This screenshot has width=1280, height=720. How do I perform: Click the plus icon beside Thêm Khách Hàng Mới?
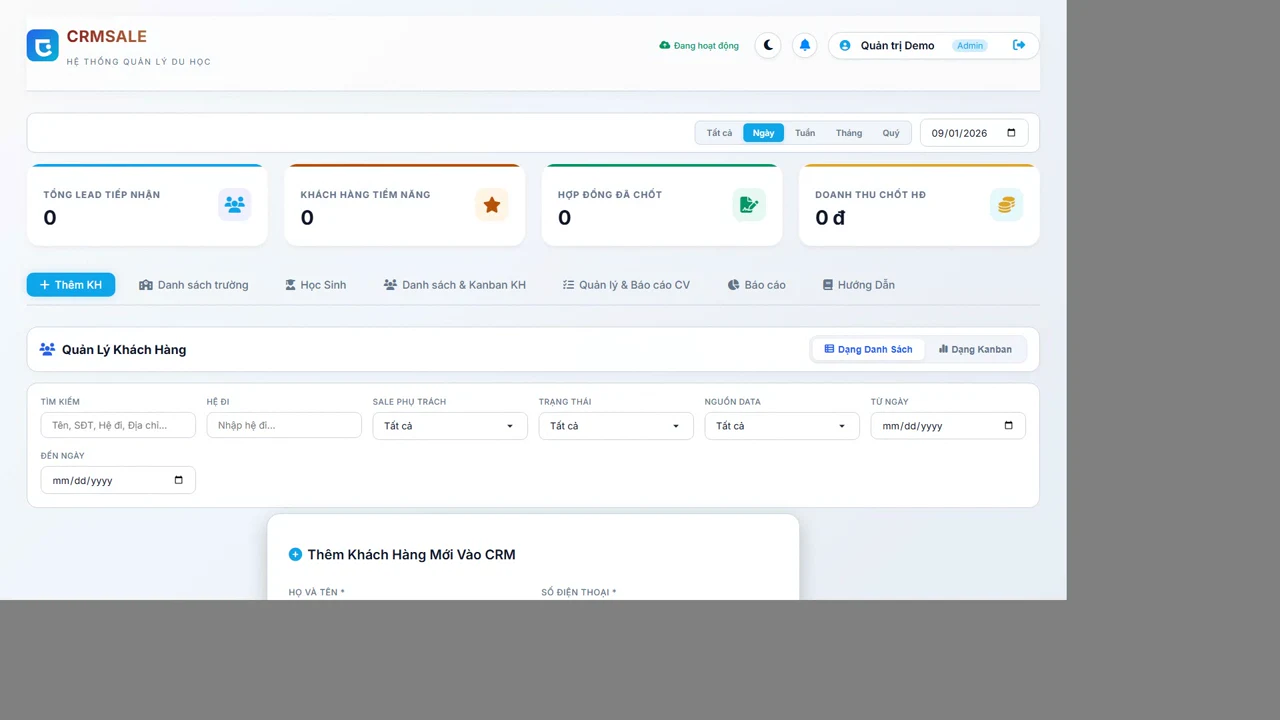click(295, 555)
